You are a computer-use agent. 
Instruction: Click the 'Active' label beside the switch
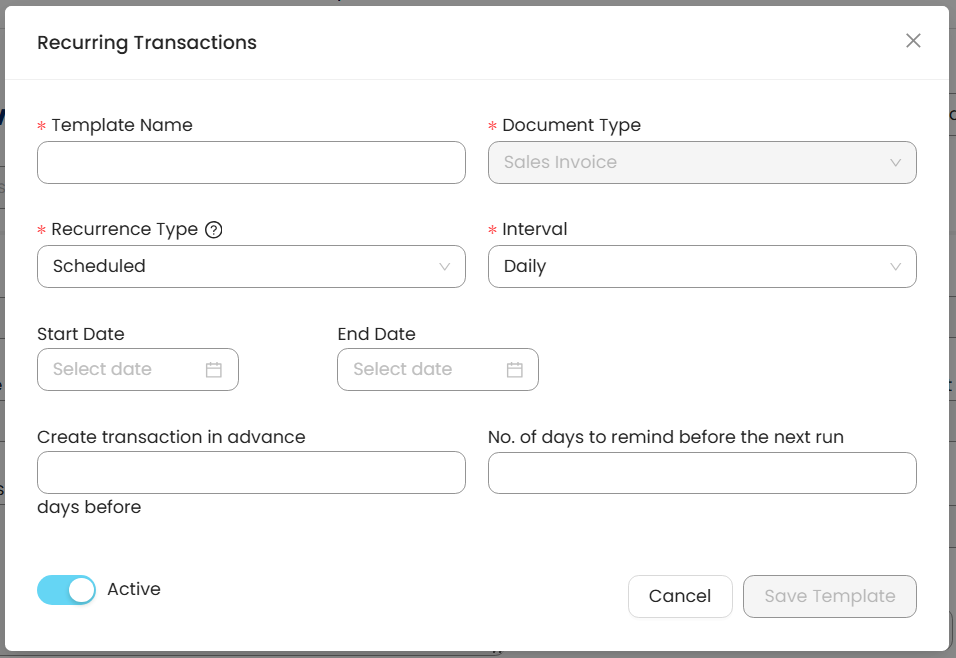click(x=134, y=589)
